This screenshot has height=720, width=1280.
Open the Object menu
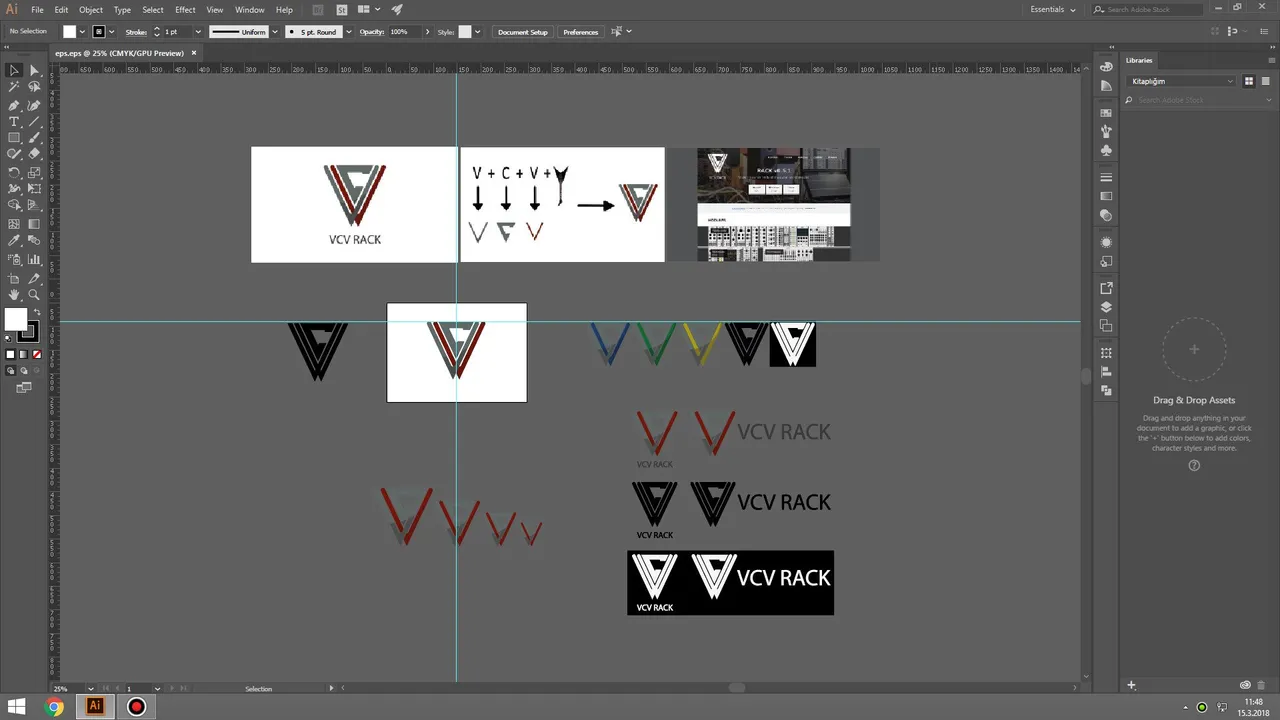[91, 9]
